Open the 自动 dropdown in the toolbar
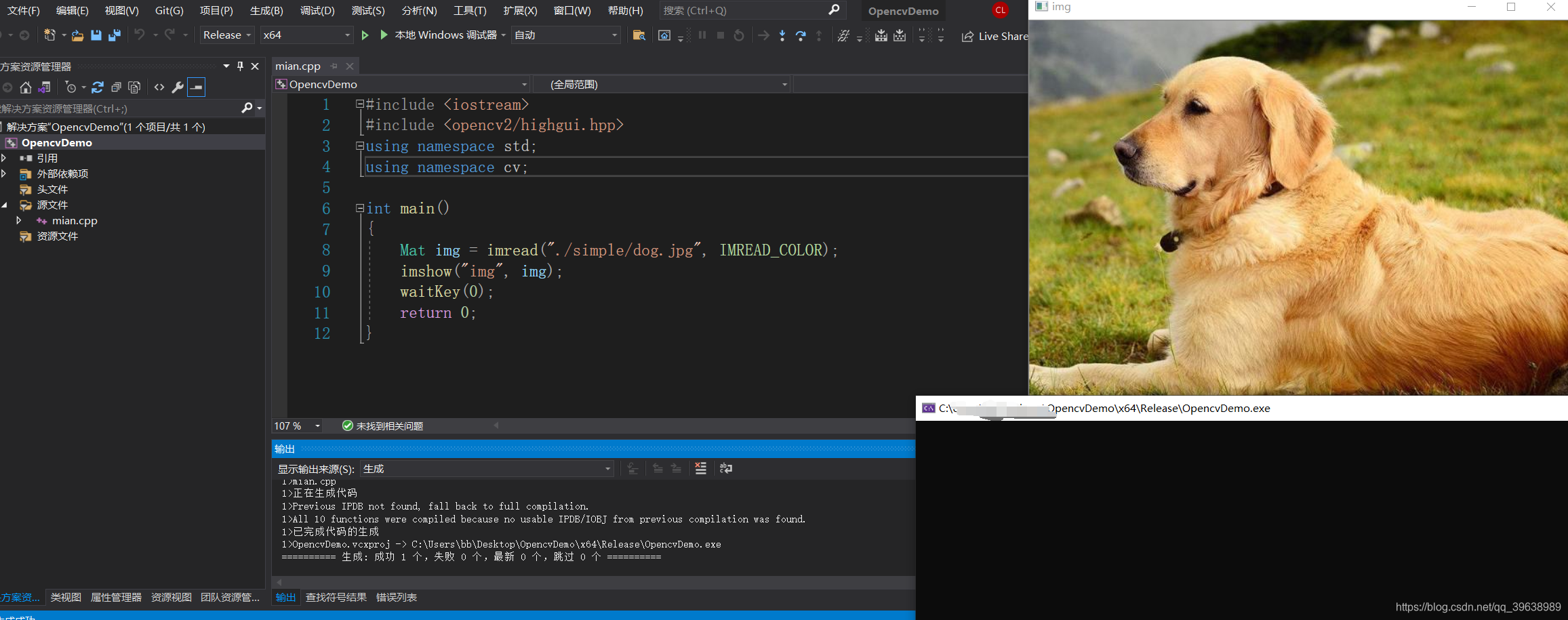1568x620 pixels. [566, 35]
